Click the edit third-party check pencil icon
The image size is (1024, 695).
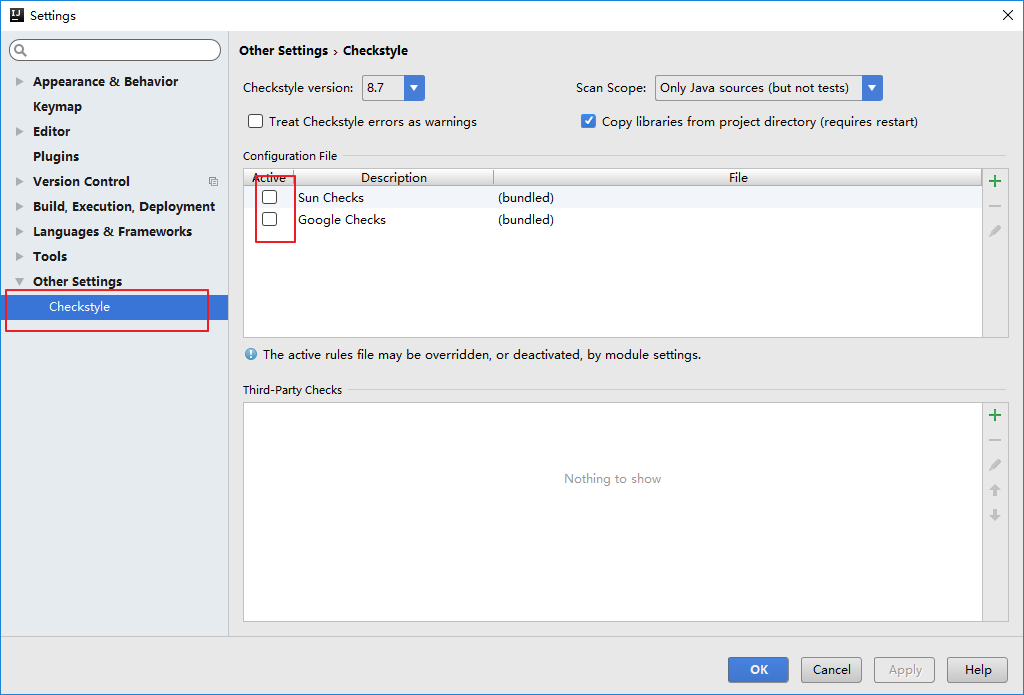pyautogui.click(x=995, y=465)
